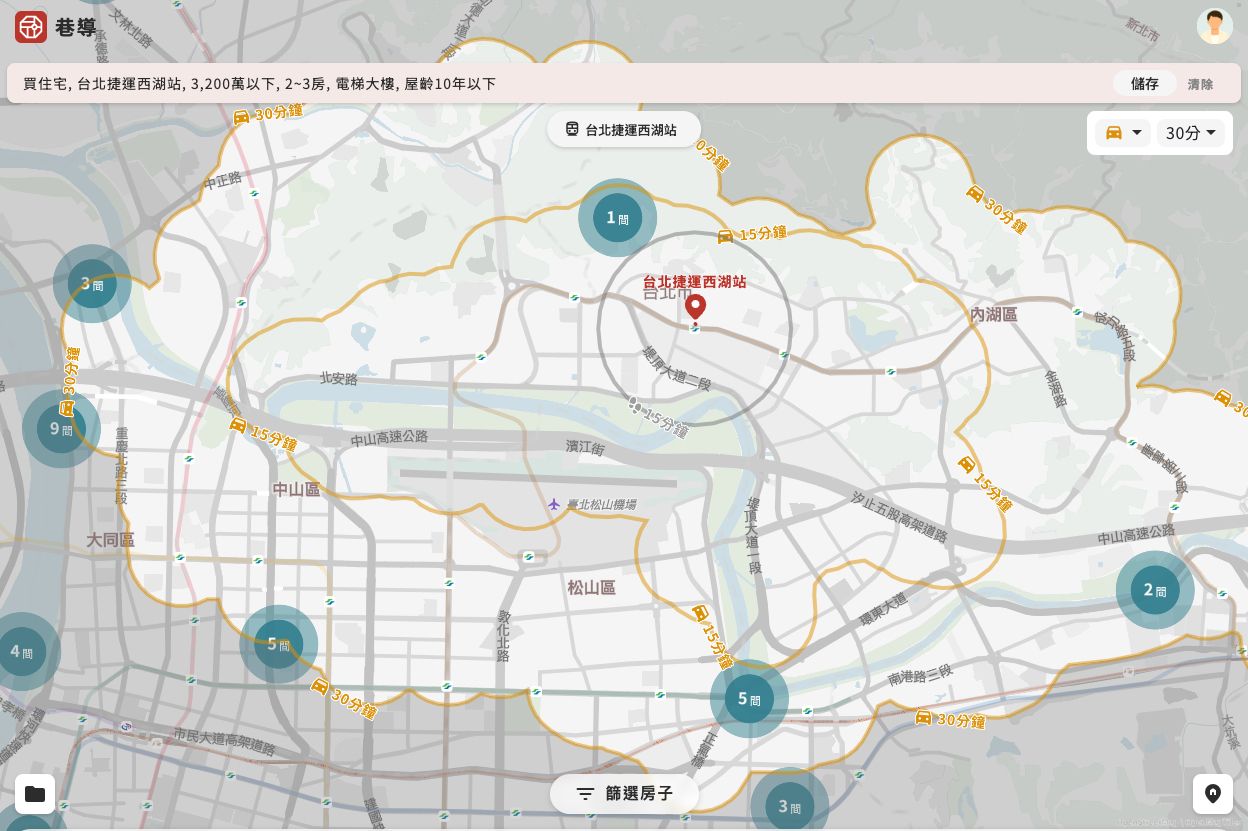Click the 內湖區 district label
1248x831 pixels.
(993, 314)
